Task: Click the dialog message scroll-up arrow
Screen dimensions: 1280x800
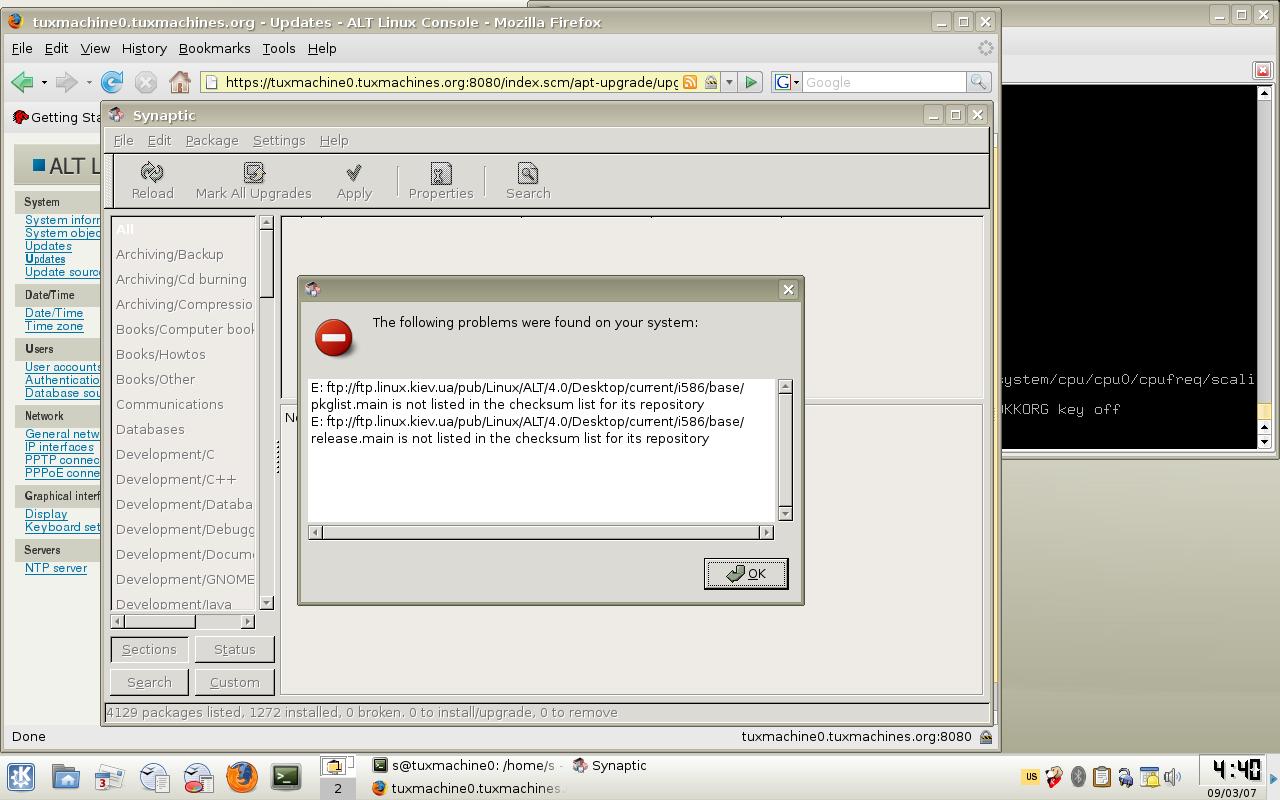Action: (x=785, y=386)
